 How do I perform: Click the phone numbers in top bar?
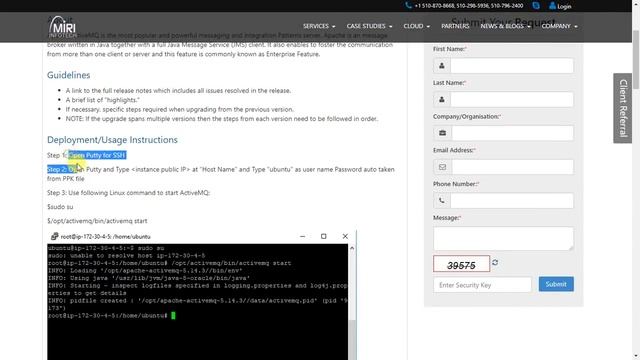pyautogui.click(x=469, y=6)
